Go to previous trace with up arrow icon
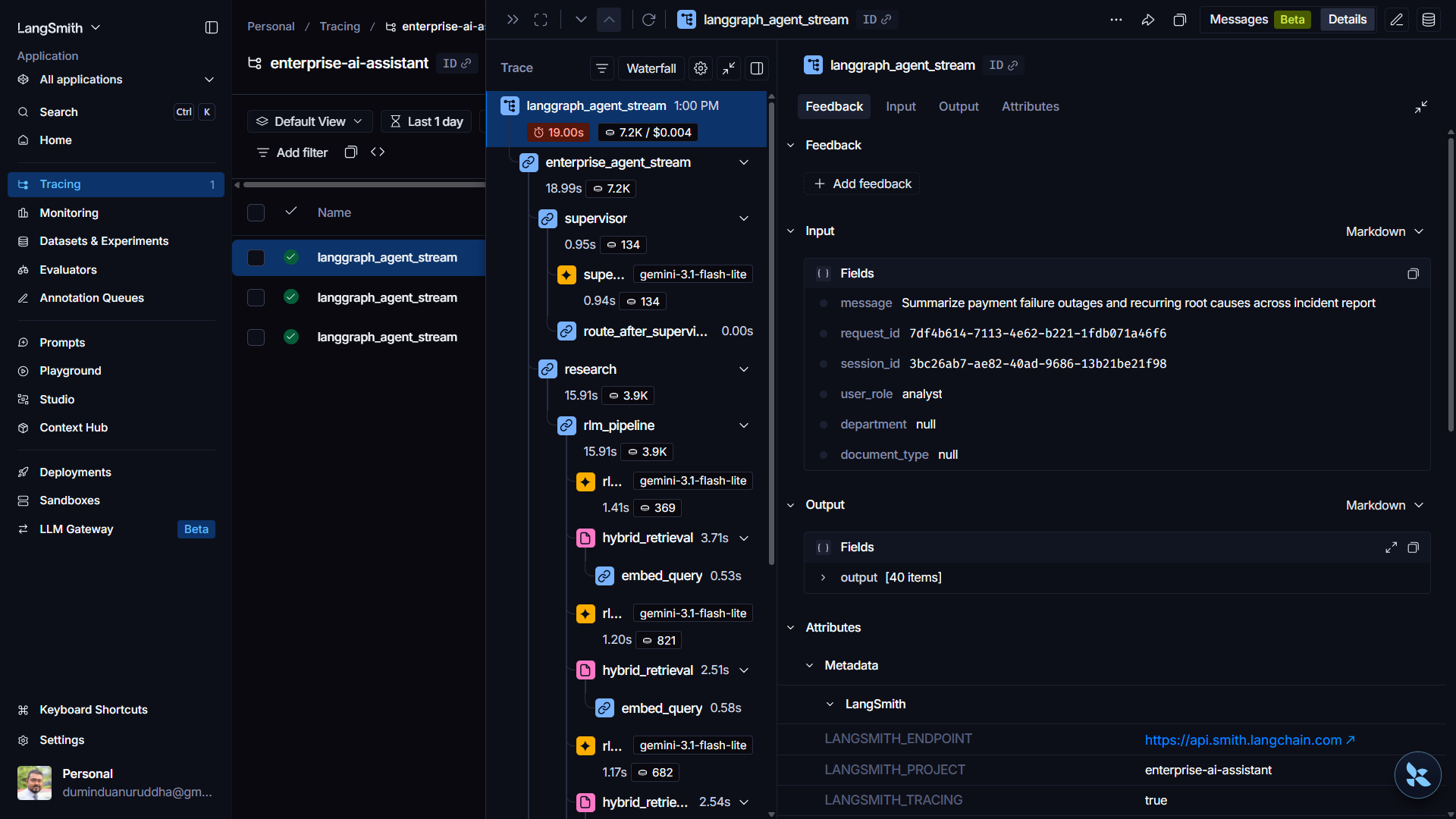 [609, 20]
